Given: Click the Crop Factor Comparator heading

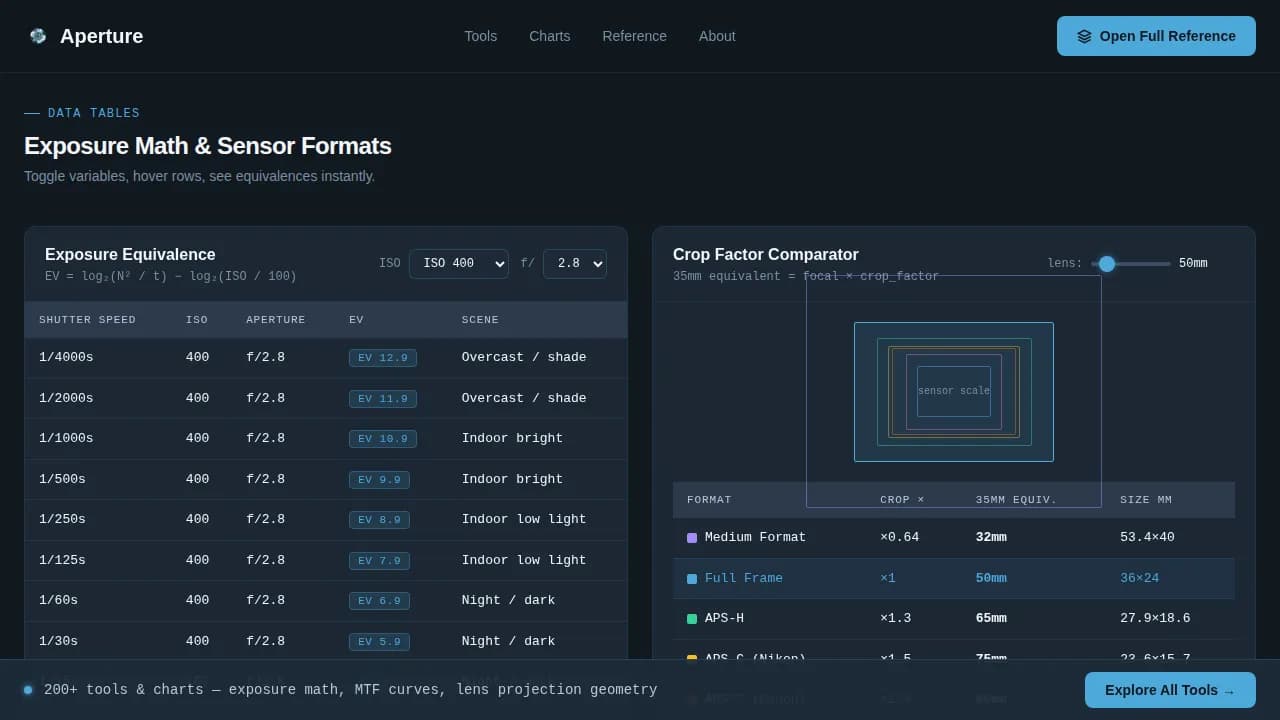Looking at the screenshot, I should [766, 255].
